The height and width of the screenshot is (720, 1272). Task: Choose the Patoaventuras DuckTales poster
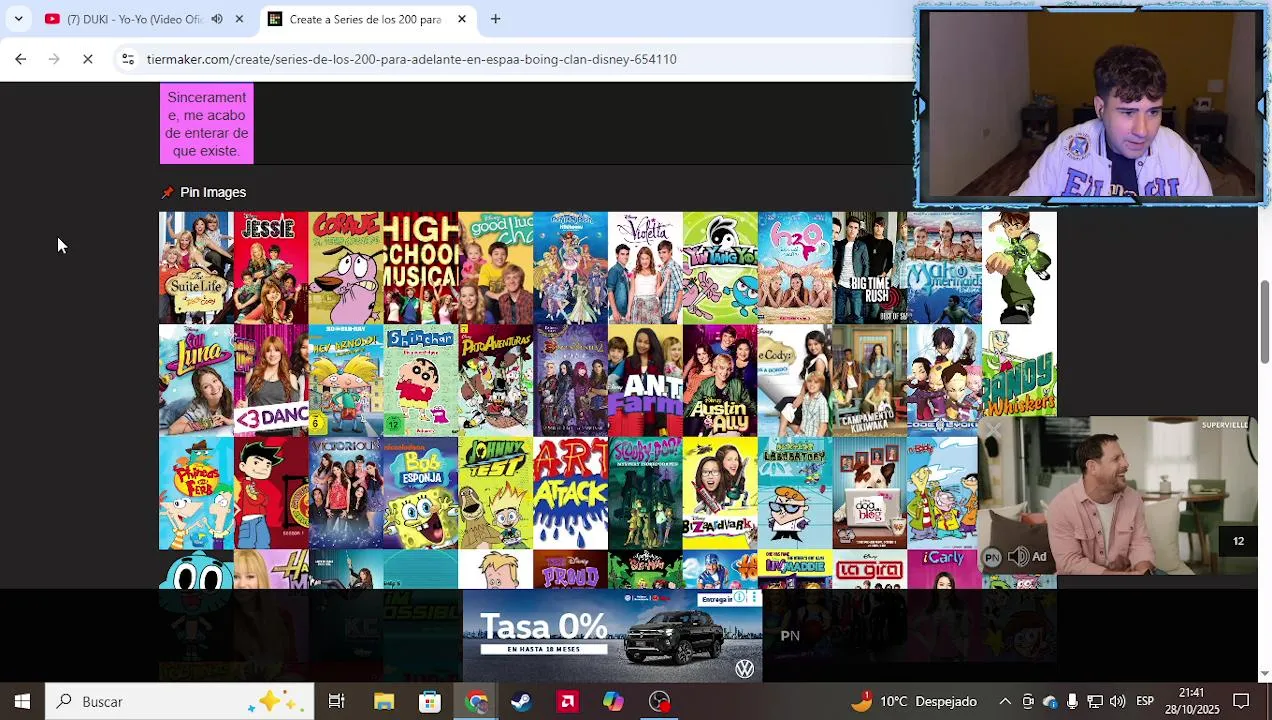point(496,380)
